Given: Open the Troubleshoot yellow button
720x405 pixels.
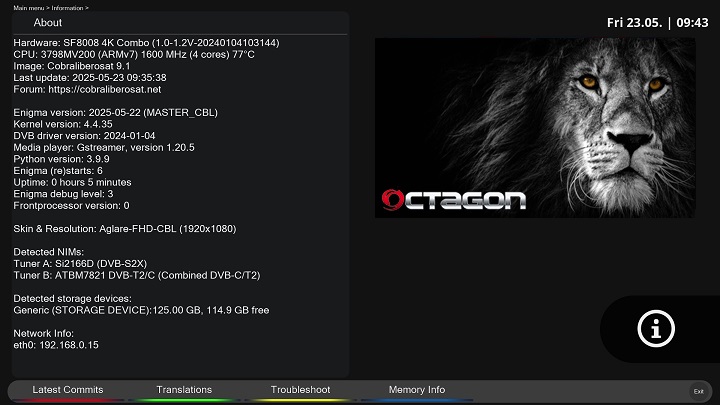Looking at the screenshot, I should tap(300, 390).
